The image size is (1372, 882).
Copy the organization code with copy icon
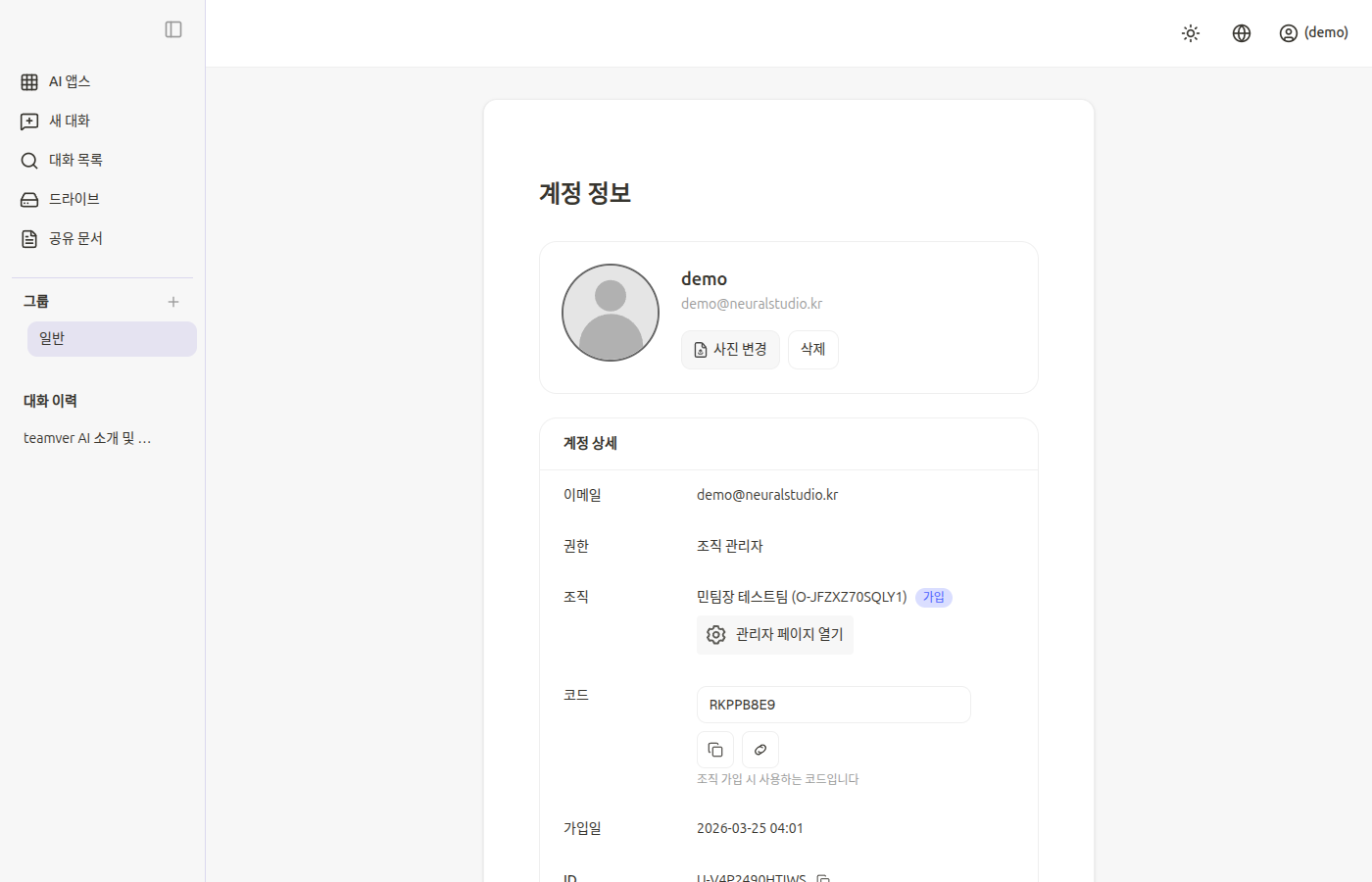pyautogui.click(x=715, y=750)
